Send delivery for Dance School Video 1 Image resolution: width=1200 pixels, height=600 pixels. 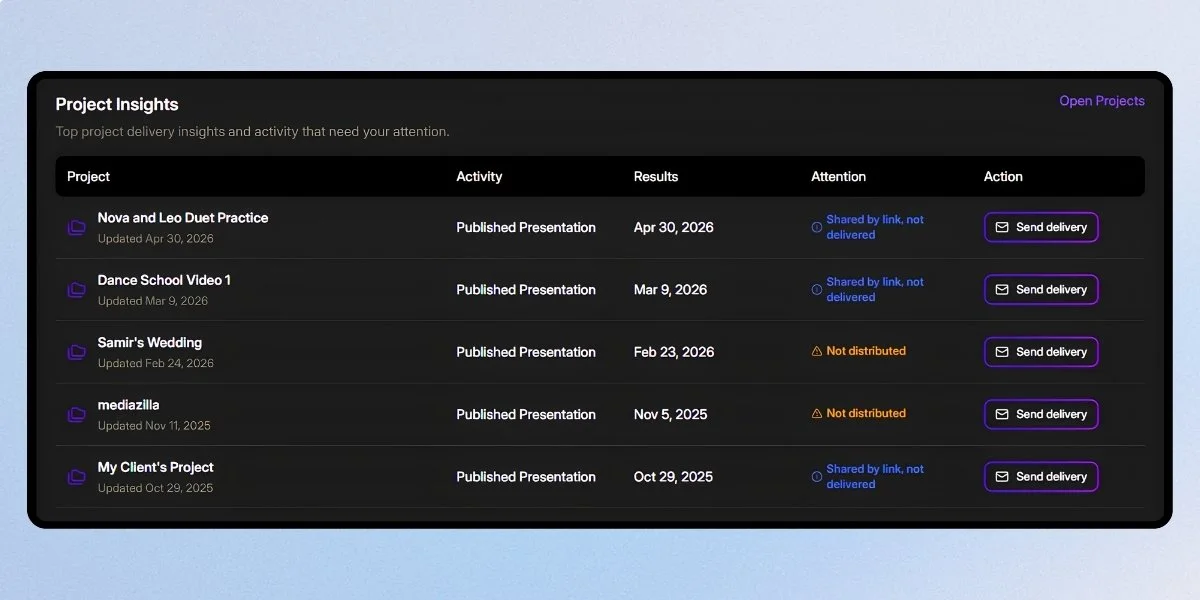pos(1041,289)
